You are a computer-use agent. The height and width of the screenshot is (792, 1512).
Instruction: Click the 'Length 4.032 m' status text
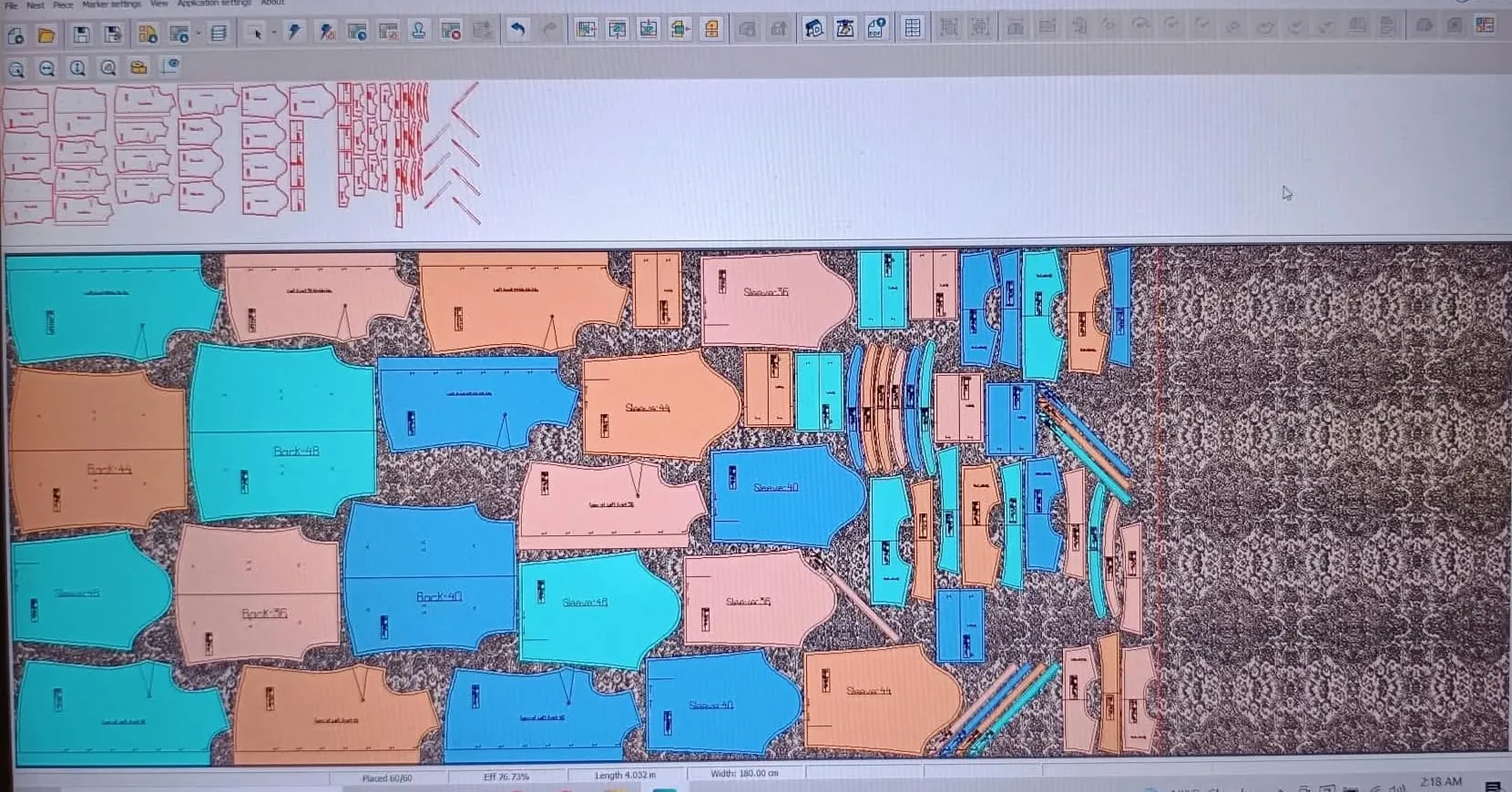(625, 776)
